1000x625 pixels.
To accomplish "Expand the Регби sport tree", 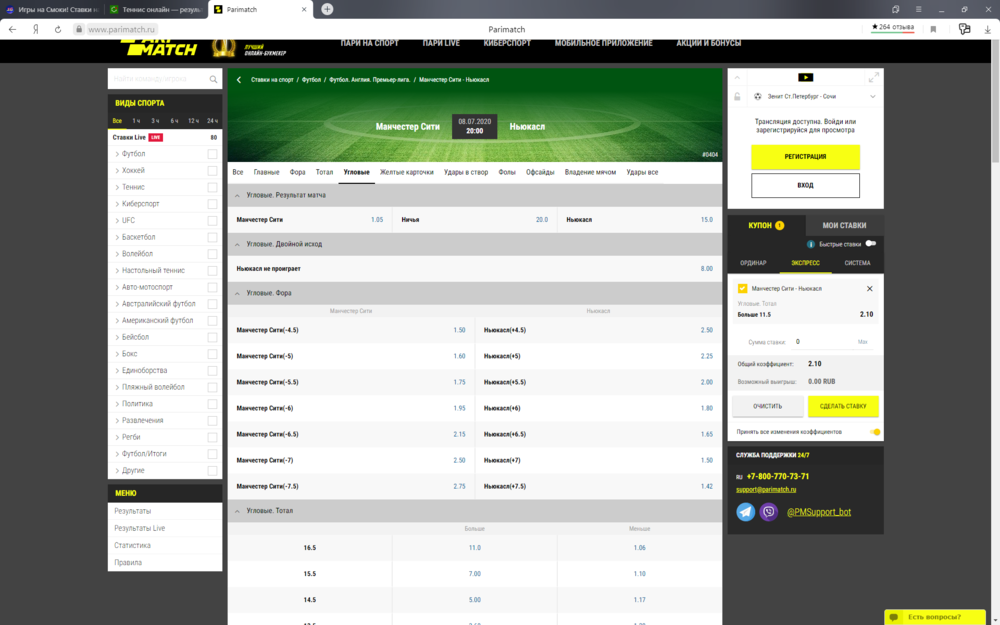I will tap(117, 437).
